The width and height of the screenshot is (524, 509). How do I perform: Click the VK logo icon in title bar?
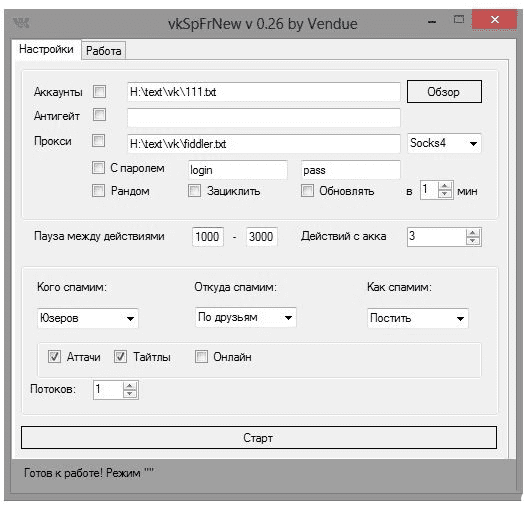click(21, 23)
